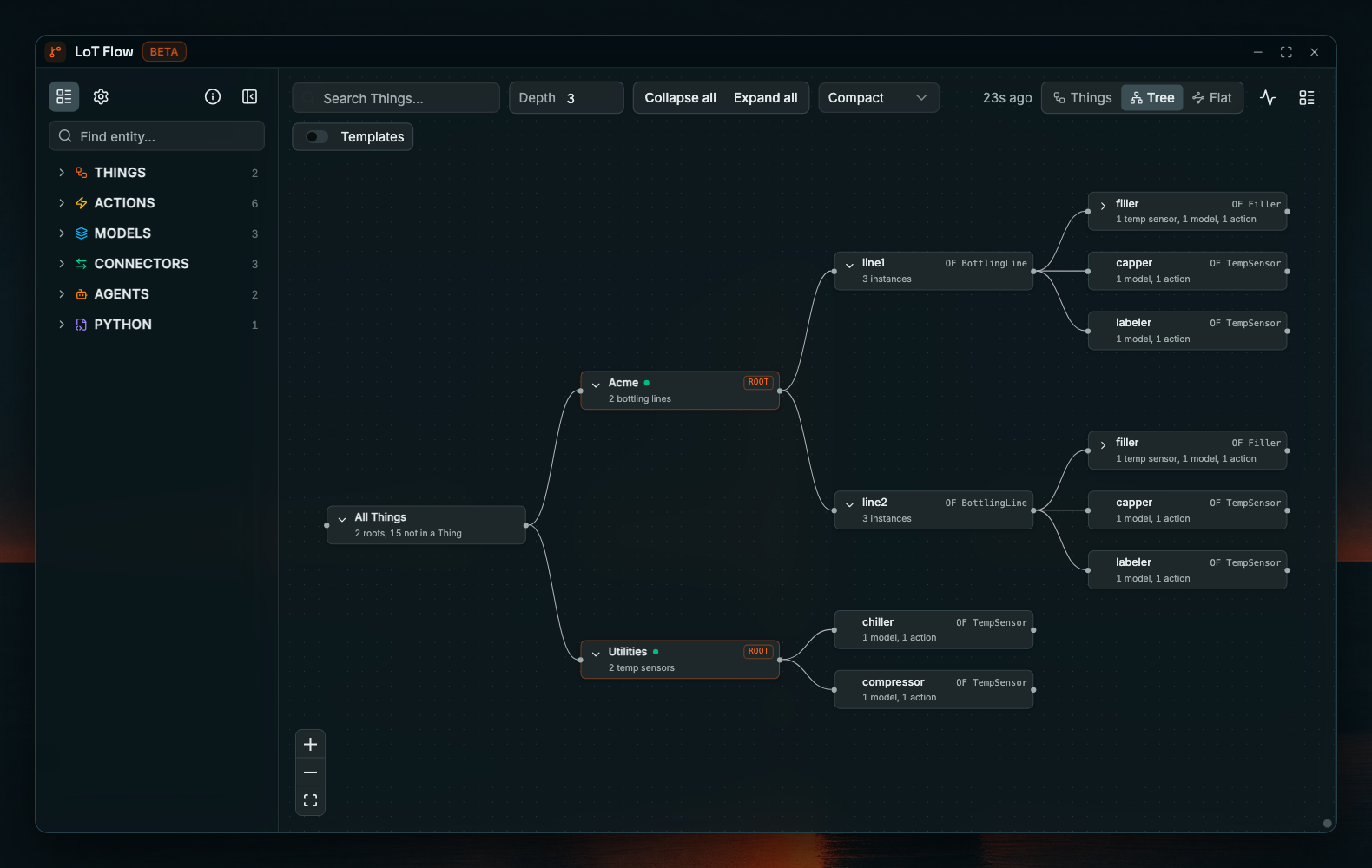Expand the THINGS section
This screenshot has width=1372, height=868.
point(62,173)
